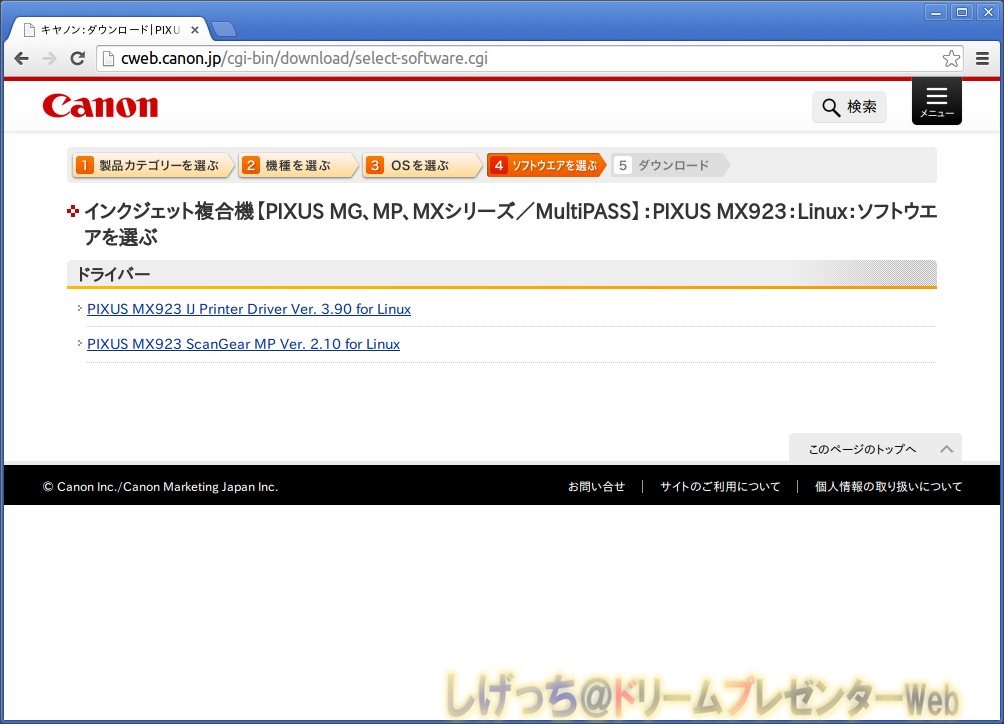Screen dimensions: 1004x724
Task: Select the キヤノン:ダウンロード browser tab
Action: tap(109, 29)
